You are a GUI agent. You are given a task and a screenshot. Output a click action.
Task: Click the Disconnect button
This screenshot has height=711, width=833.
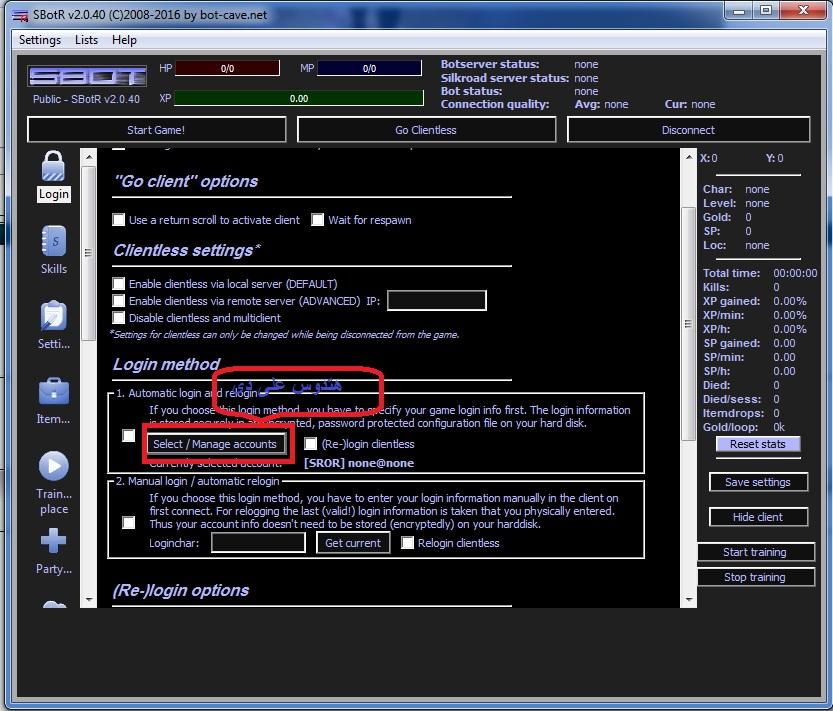tap(688, 130)
